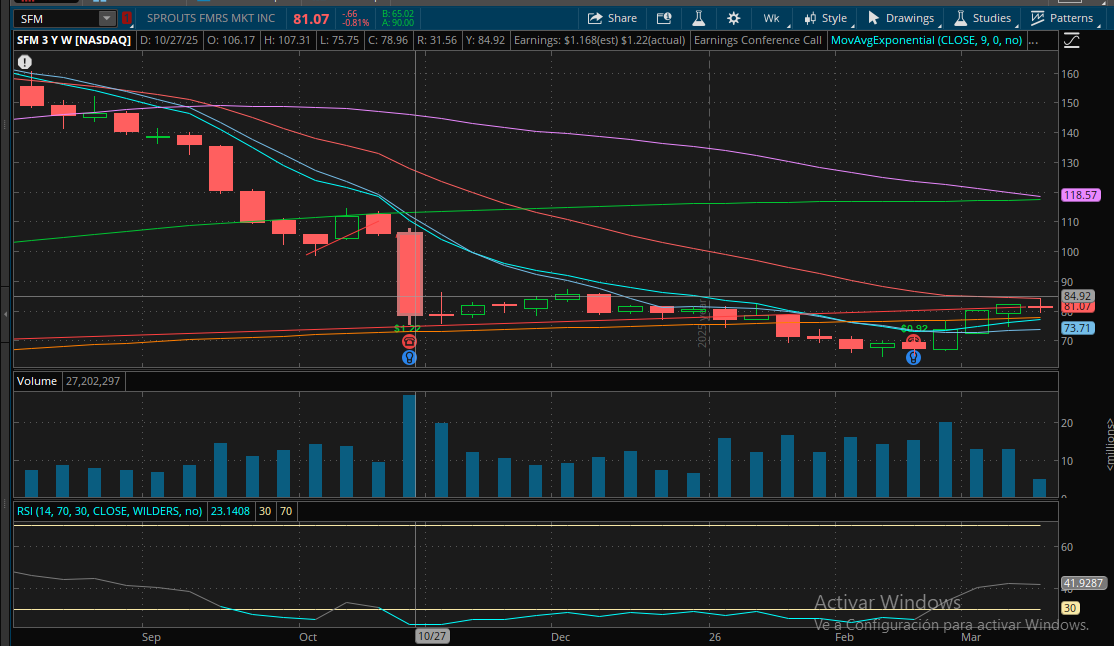Click the A: 90.00 ask value
This screenshot has width=1114, height=646.
tap(398, 23)
